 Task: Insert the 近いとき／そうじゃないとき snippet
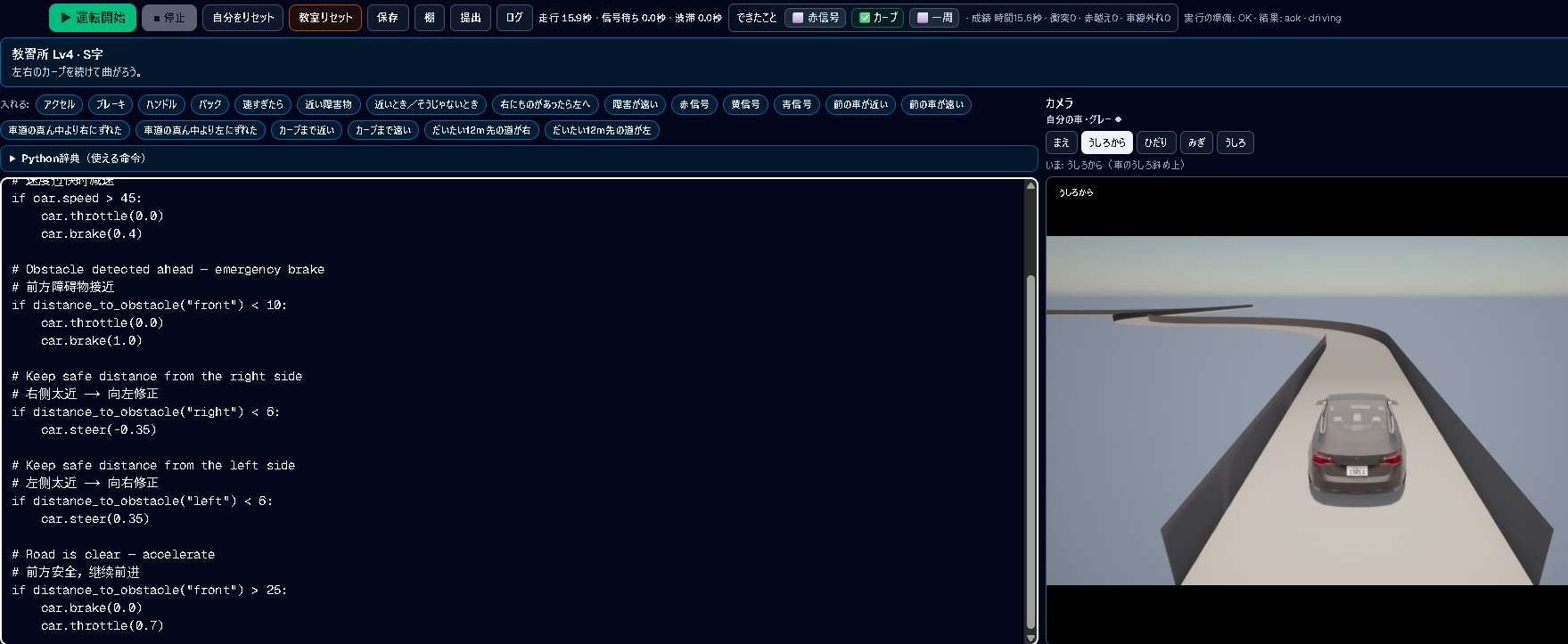point(426,104)
